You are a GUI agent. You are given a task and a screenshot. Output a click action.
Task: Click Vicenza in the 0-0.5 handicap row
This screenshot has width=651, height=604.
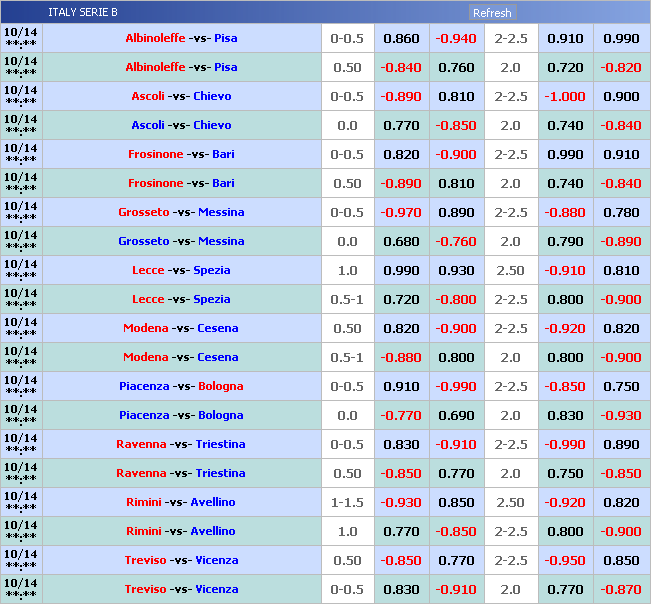(216, 589)
